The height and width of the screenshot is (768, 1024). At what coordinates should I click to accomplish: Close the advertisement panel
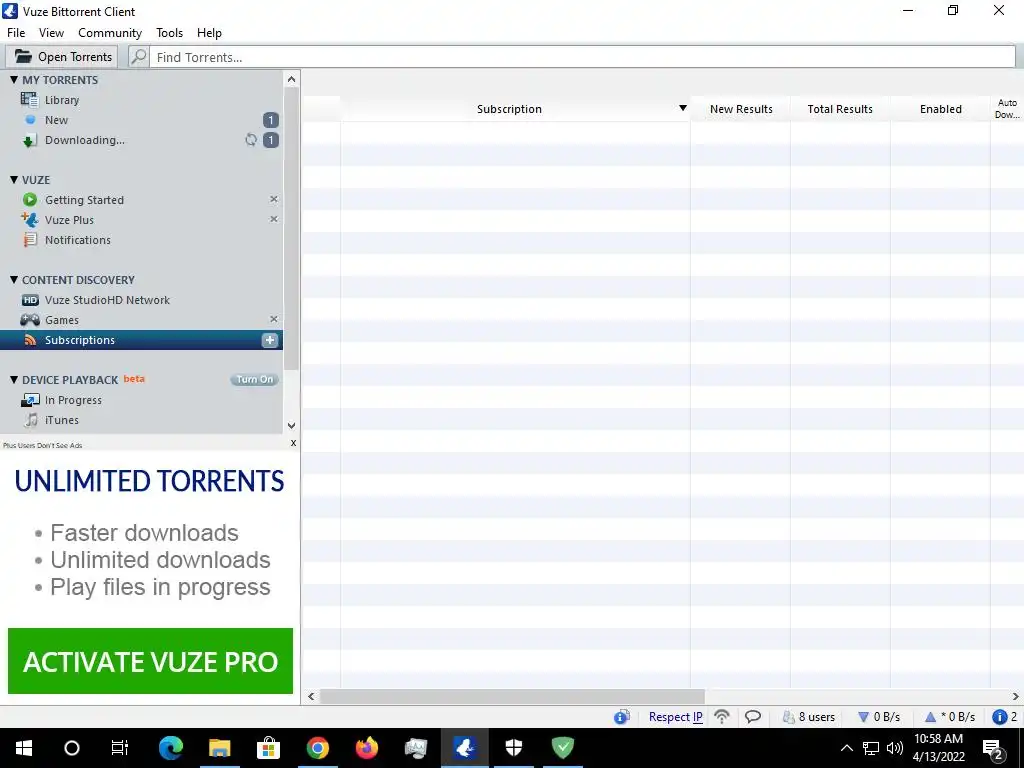click(293, 443)
